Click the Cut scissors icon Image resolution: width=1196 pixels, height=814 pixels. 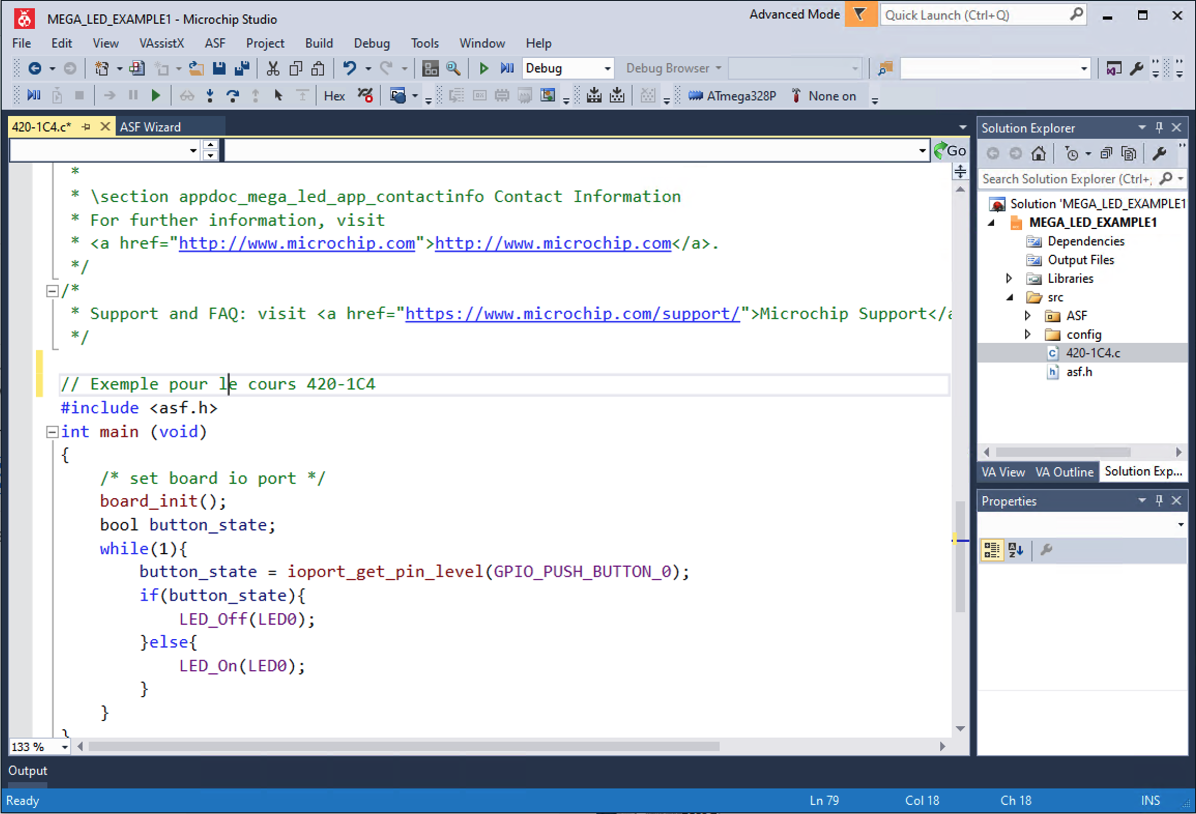tap(272, 69)
